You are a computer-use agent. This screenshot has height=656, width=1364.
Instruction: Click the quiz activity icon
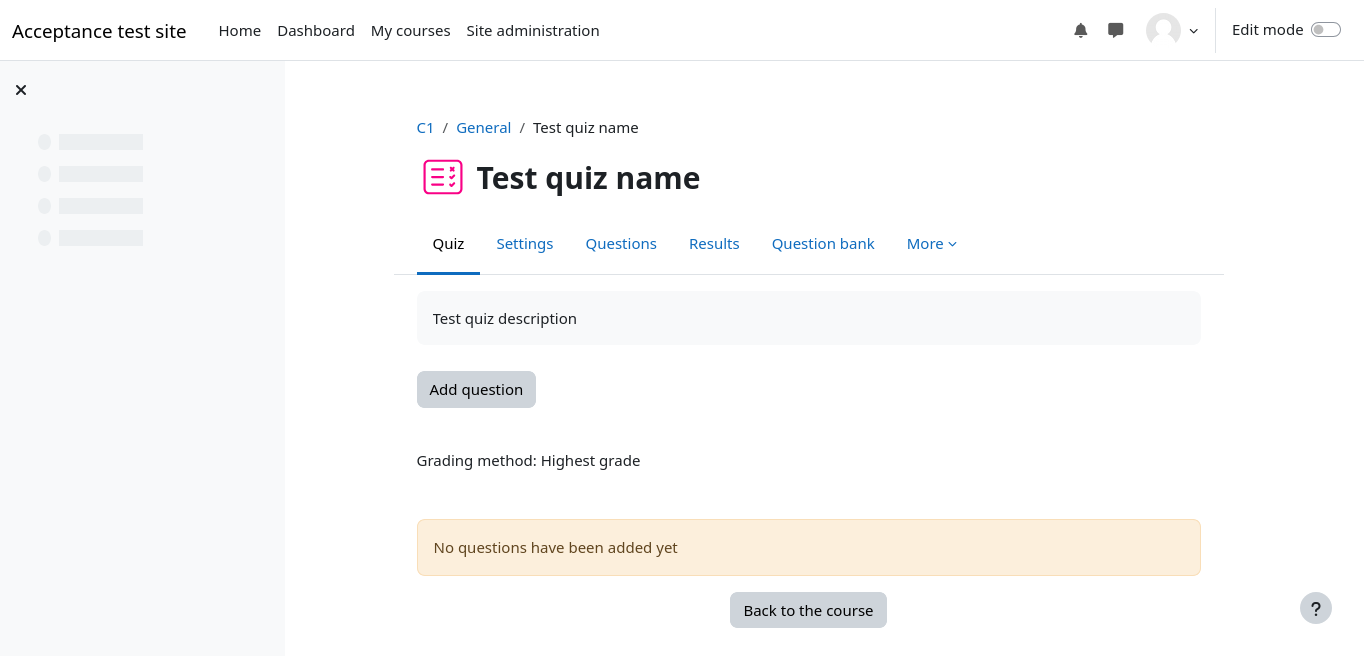pos(443,177)
